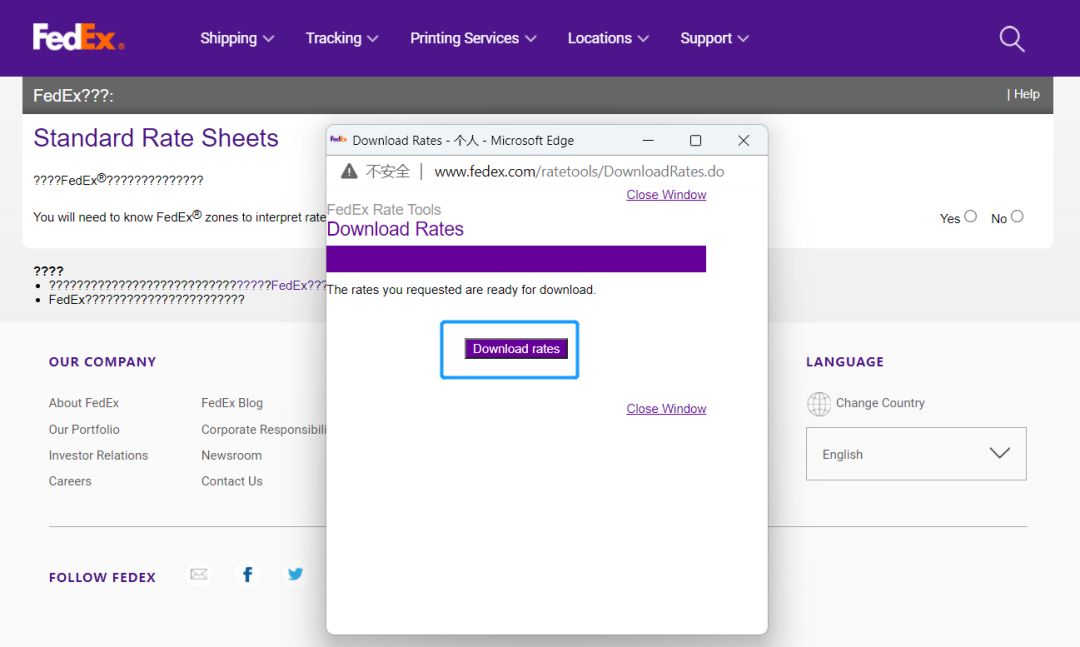Viewport: 1080px width, 647px height.
Task: Open the Investor Relations link
Action: coord(98,455)
